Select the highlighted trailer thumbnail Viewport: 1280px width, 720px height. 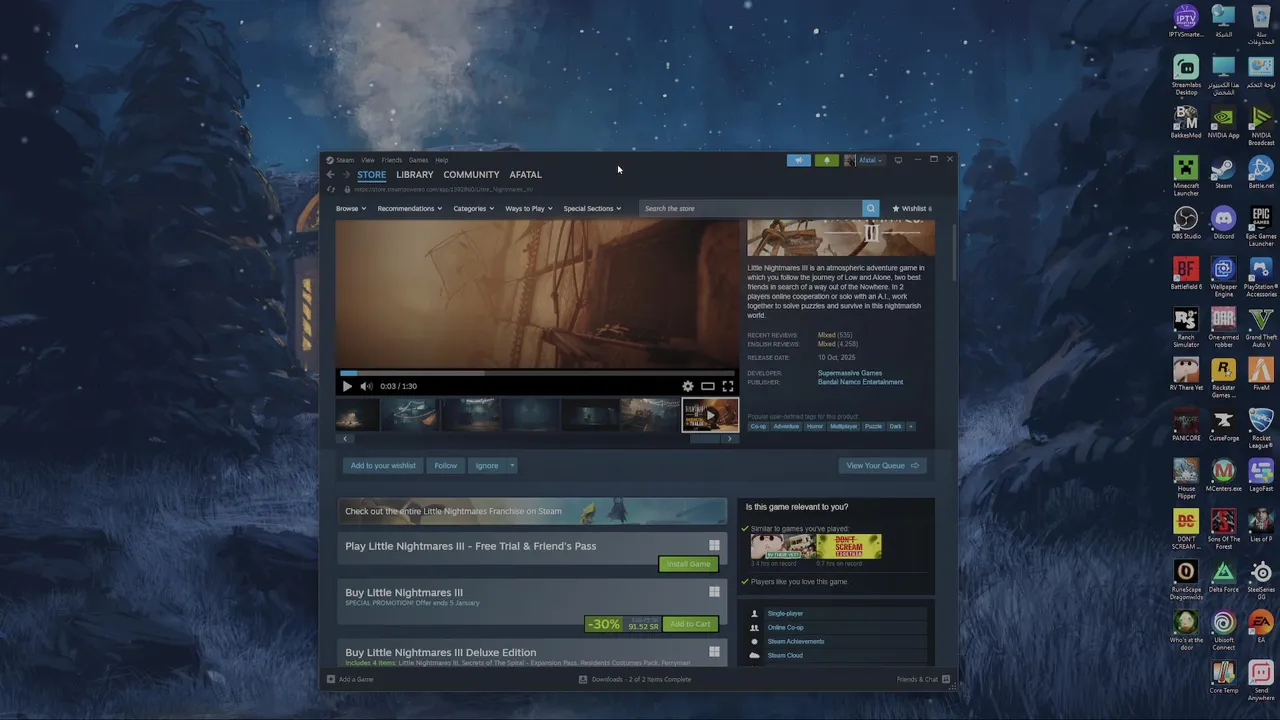(710, 414)
